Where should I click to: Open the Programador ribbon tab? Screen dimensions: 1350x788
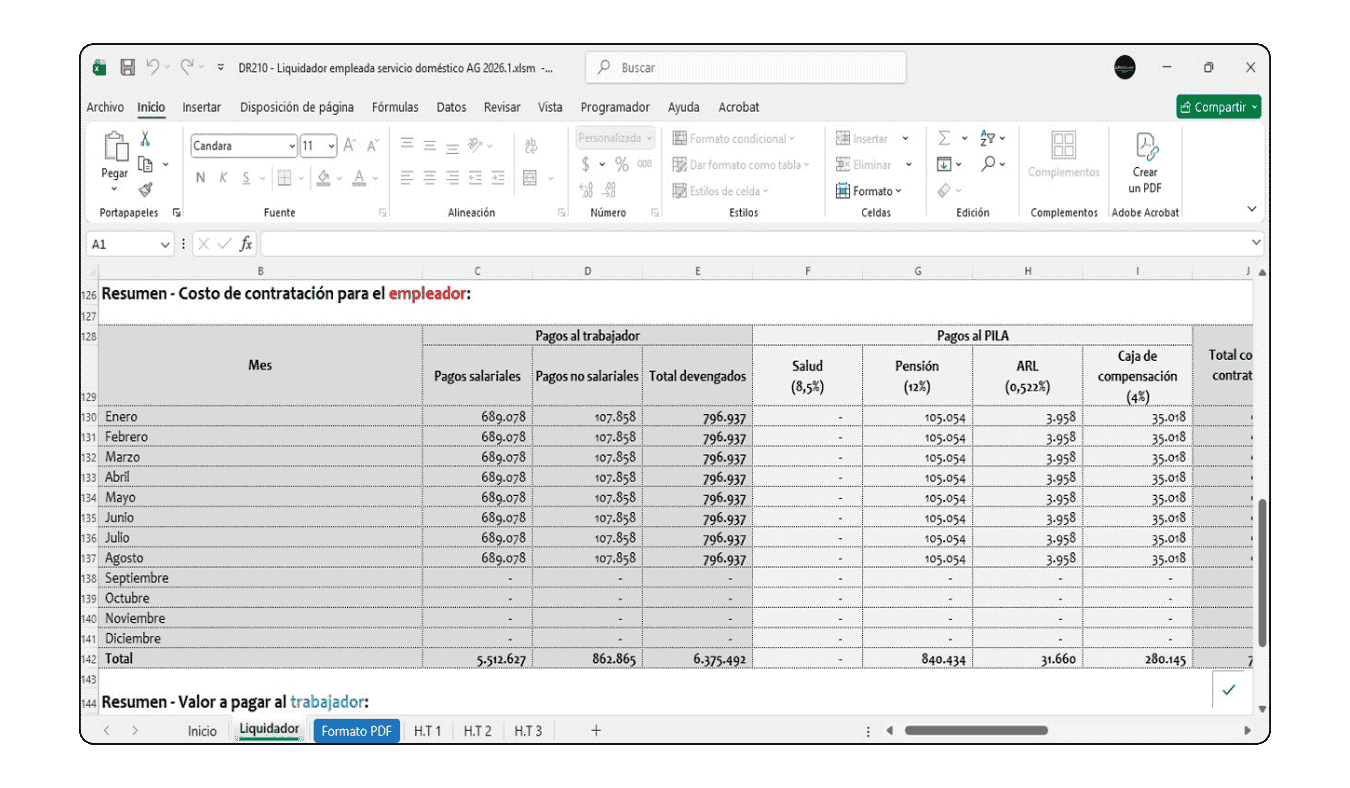click(x=617, y=107)
